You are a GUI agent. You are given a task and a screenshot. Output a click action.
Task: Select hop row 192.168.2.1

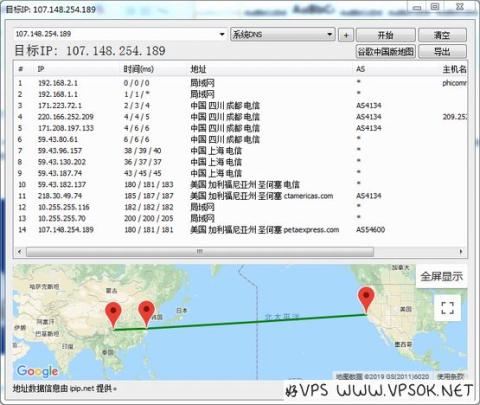coord(240,83)
